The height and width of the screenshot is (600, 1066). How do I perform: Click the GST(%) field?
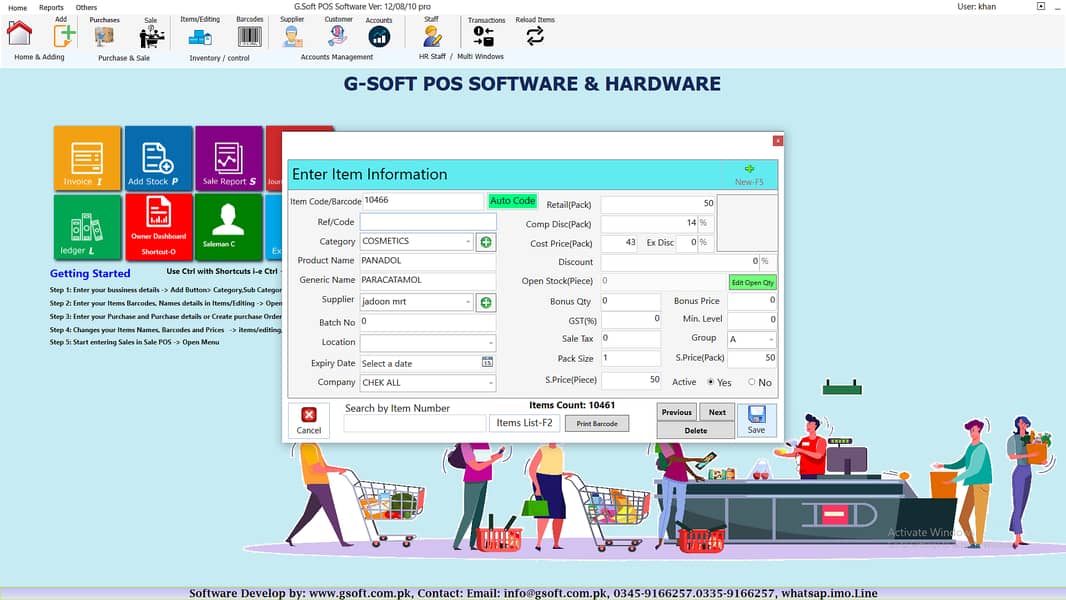630,319
